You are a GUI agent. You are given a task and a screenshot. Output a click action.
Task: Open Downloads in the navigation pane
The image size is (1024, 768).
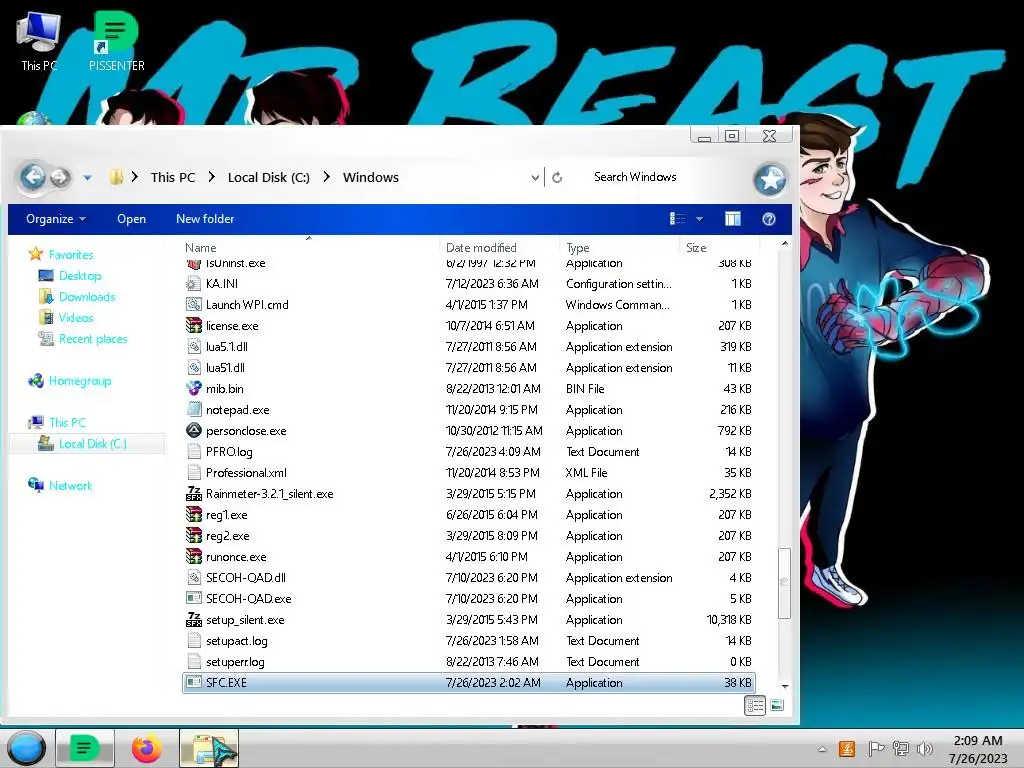87,296
